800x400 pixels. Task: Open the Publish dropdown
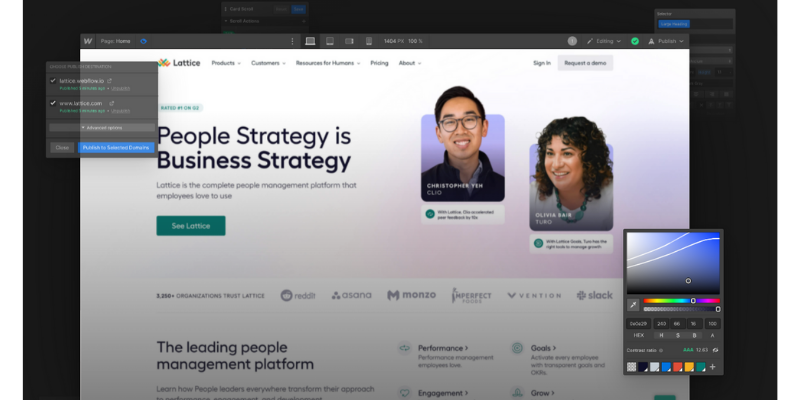pyautogui.click(x=666, y=41)
